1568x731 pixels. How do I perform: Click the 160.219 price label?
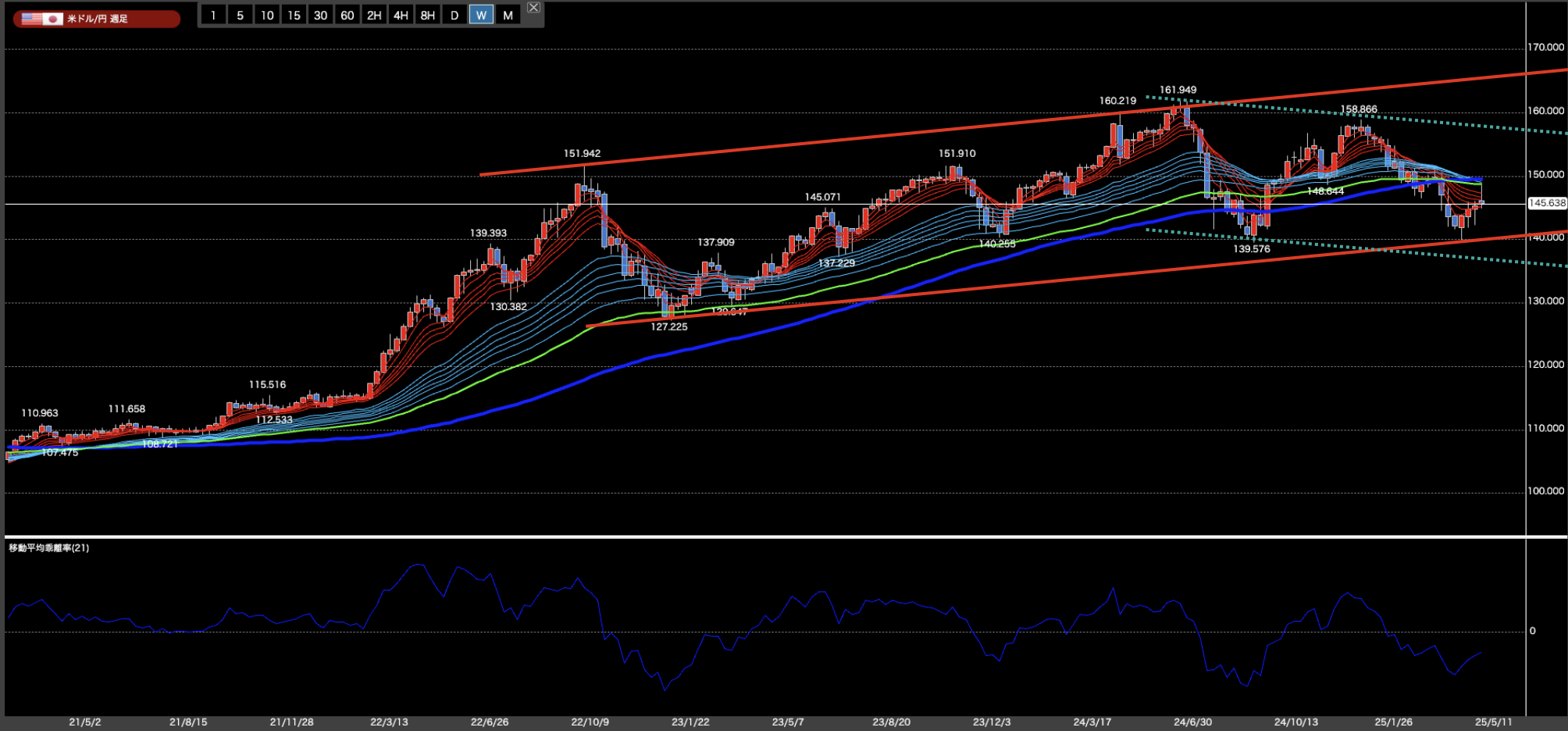pos(1117,101)
